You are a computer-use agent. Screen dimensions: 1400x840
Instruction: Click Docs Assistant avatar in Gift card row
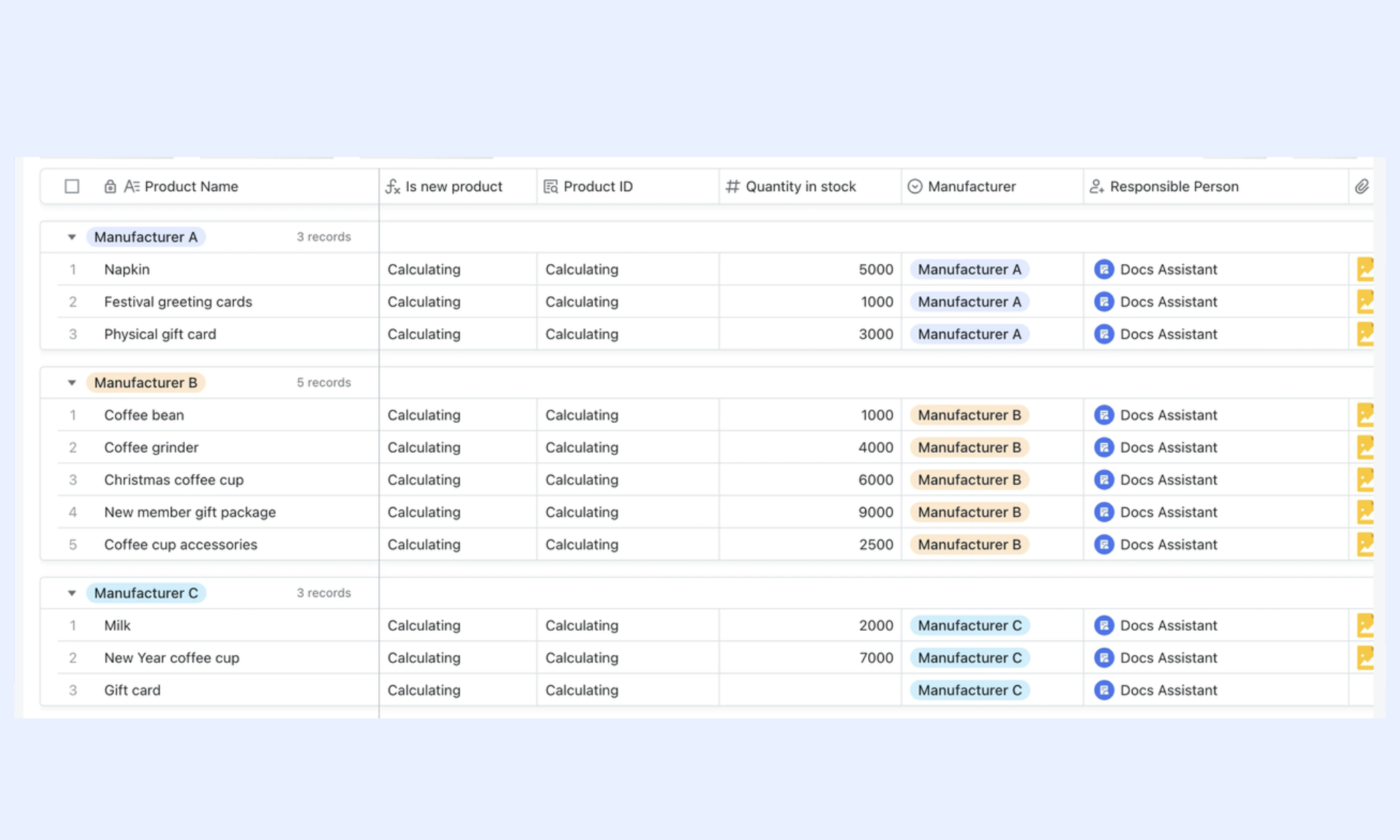tap(1104, 690)
